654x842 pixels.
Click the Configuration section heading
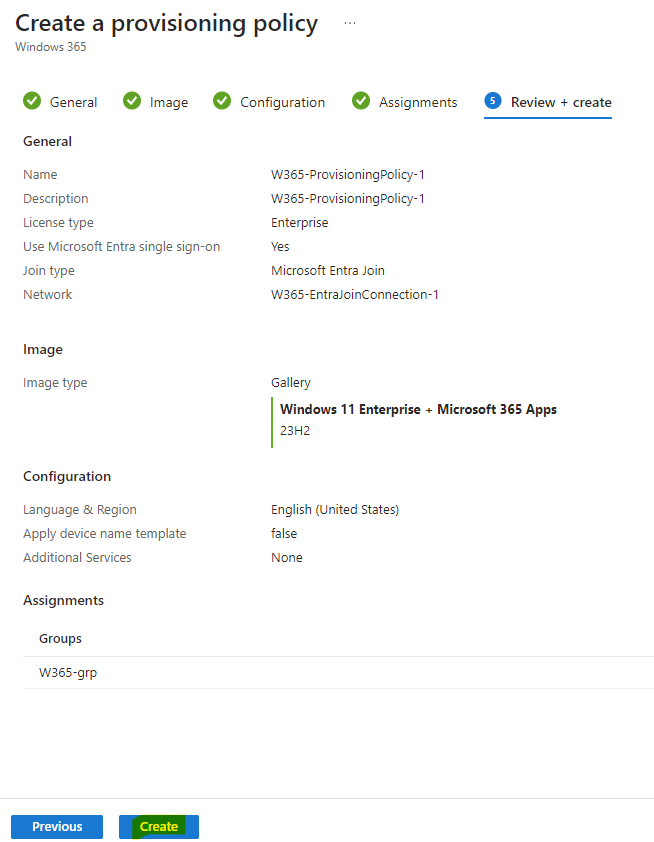point(67,476)
